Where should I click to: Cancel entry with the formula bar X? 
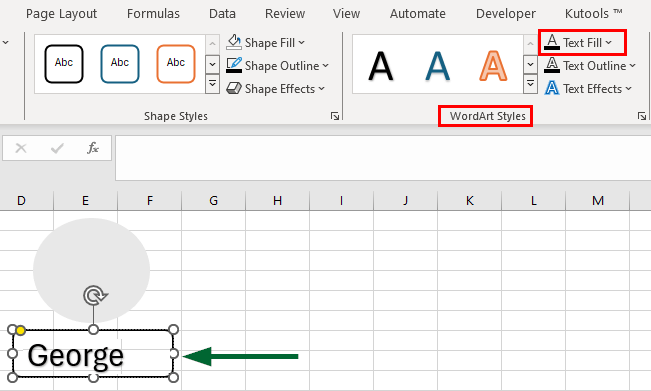coord(21,148)
